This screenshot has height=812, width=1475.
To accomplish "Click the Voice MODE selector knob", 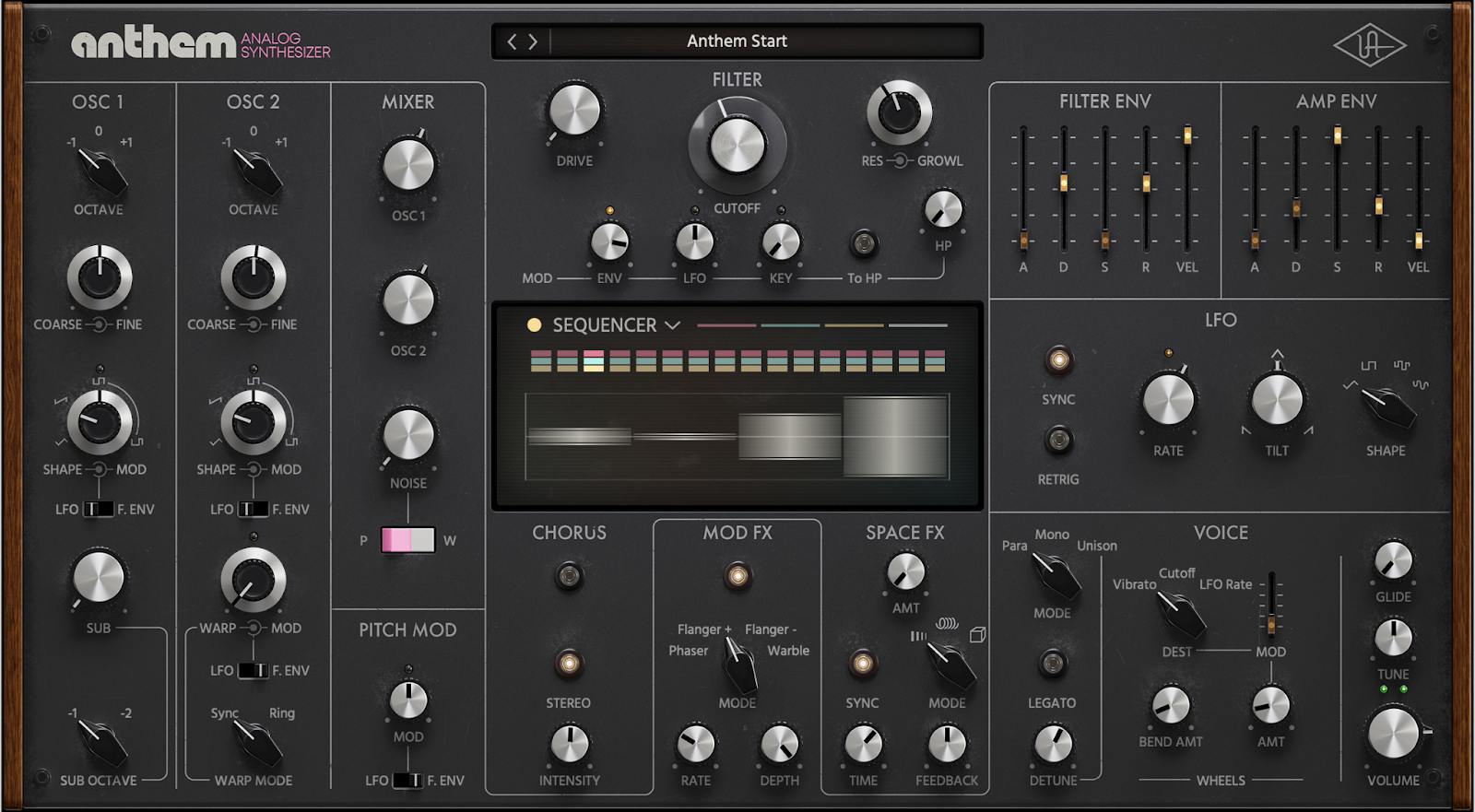I will [1056, 575].
